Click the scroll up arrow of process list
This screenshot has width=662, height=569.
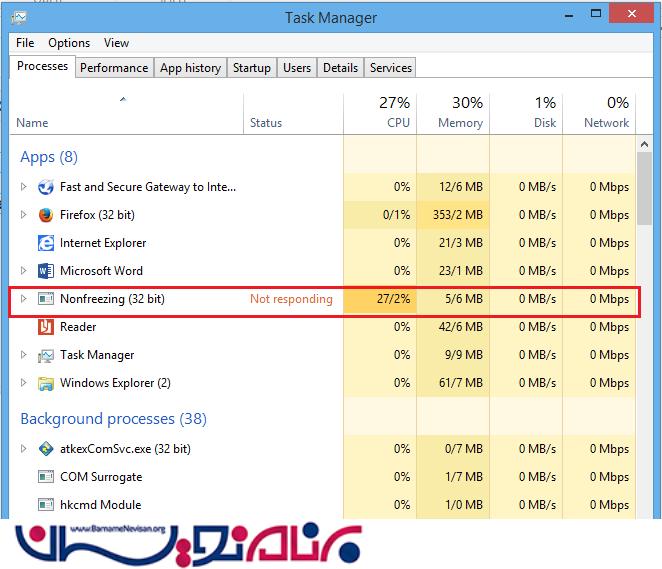[x=646, y=146]
